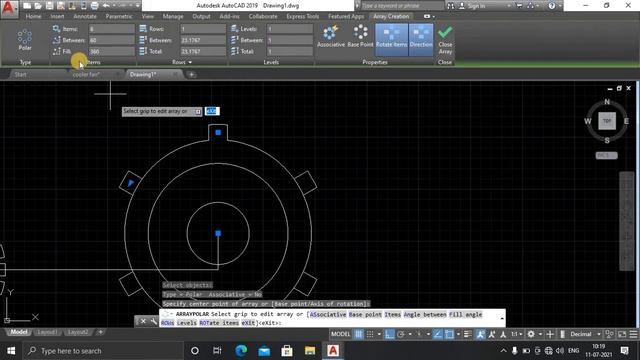Screen dimensions: 640x360
Task: Open the Help question mark icon
Action: pyautogui.click(x=552, y=6)
